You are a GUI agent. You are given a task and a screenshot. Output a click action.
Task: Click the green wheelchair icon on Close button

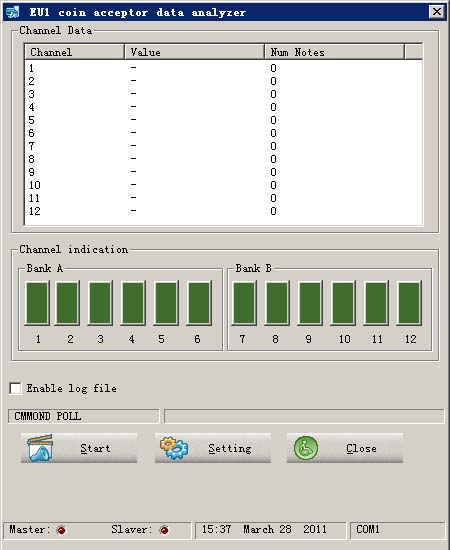(x=306, y=448)
